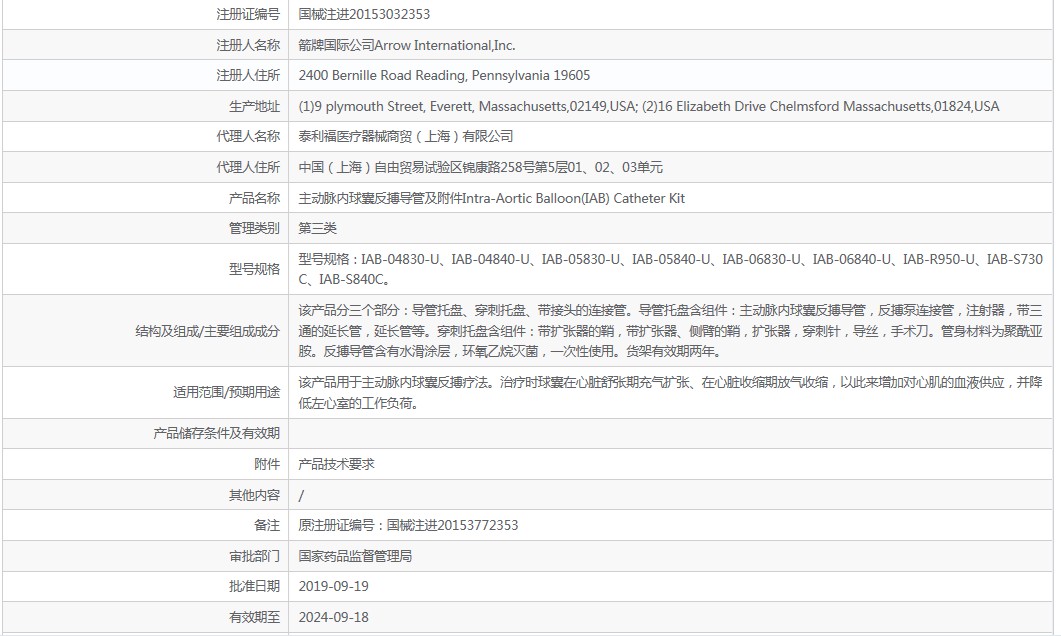This screenshot has width=1061, height=636.
Task: Select address 2400 Bernille Road Reading
Action: [444, 76]
